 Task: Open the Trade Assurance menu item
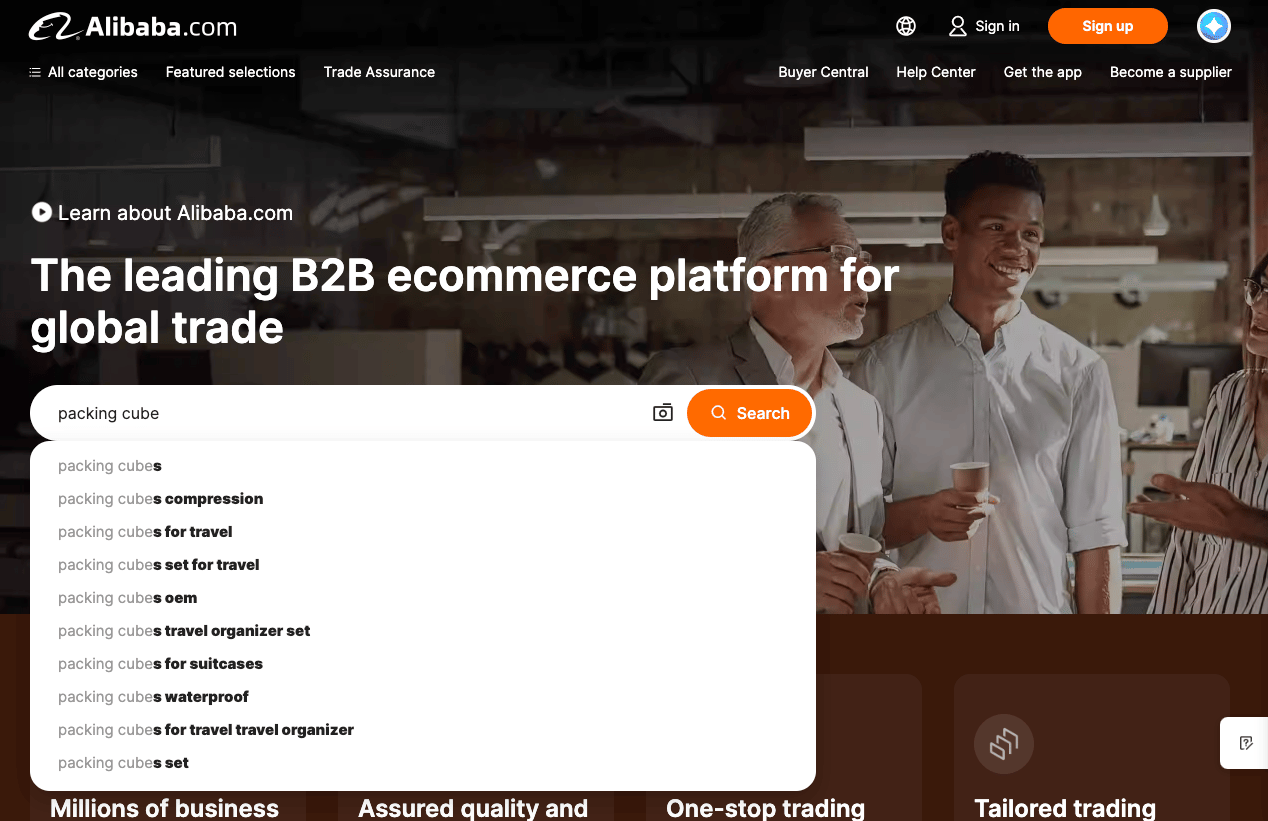[x=379, y=72]
